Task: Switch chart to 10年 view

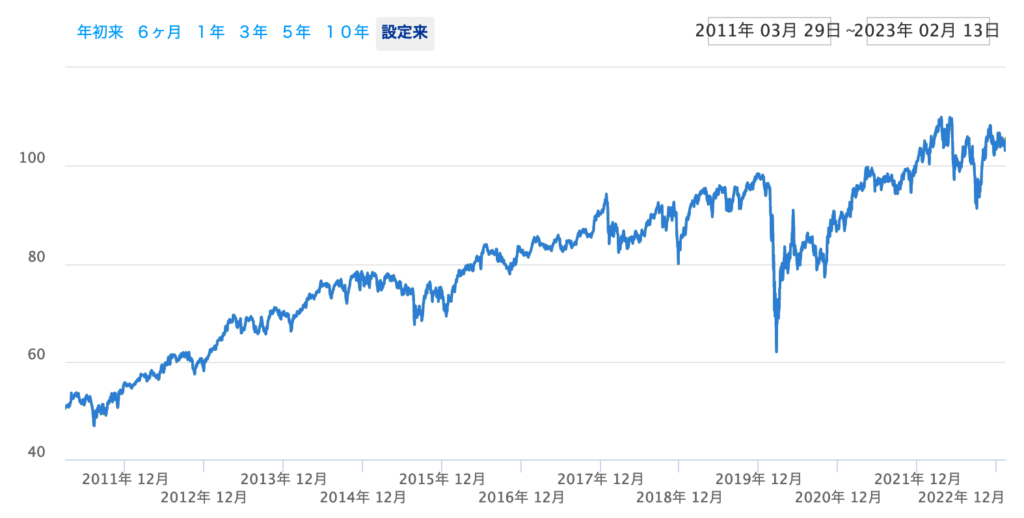Action: click(347, 32)
